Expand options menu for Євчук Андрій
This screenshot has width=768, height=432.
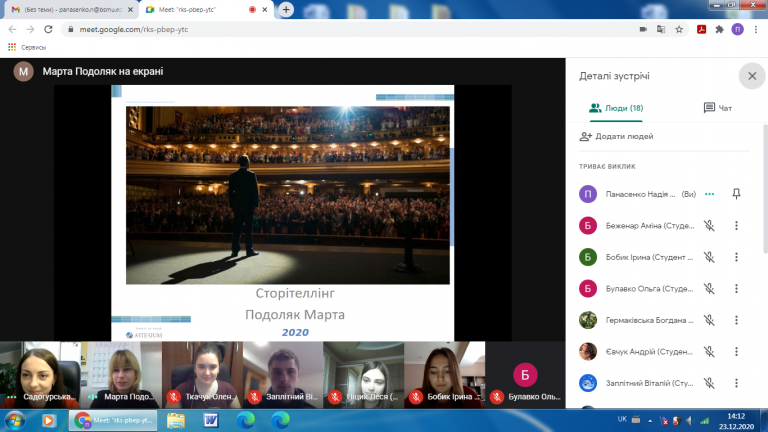pos(737,351)
